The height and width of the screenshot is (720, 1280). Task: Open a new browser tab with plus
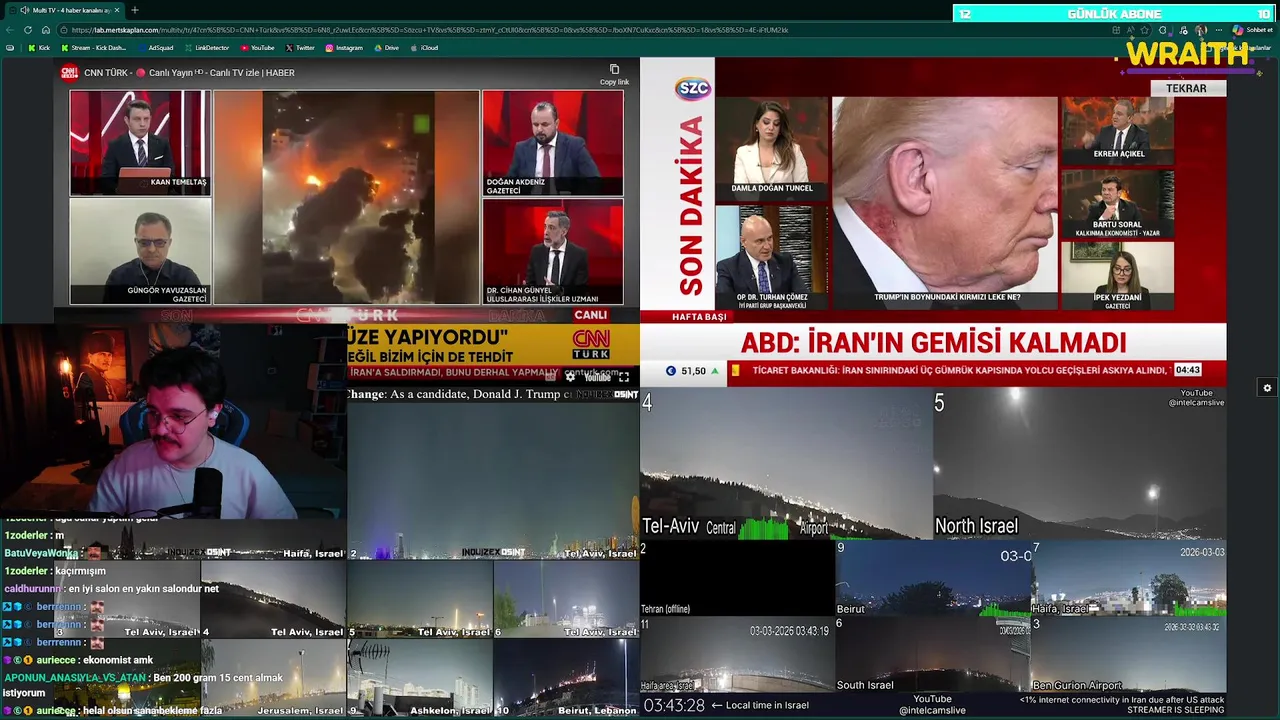135,10
